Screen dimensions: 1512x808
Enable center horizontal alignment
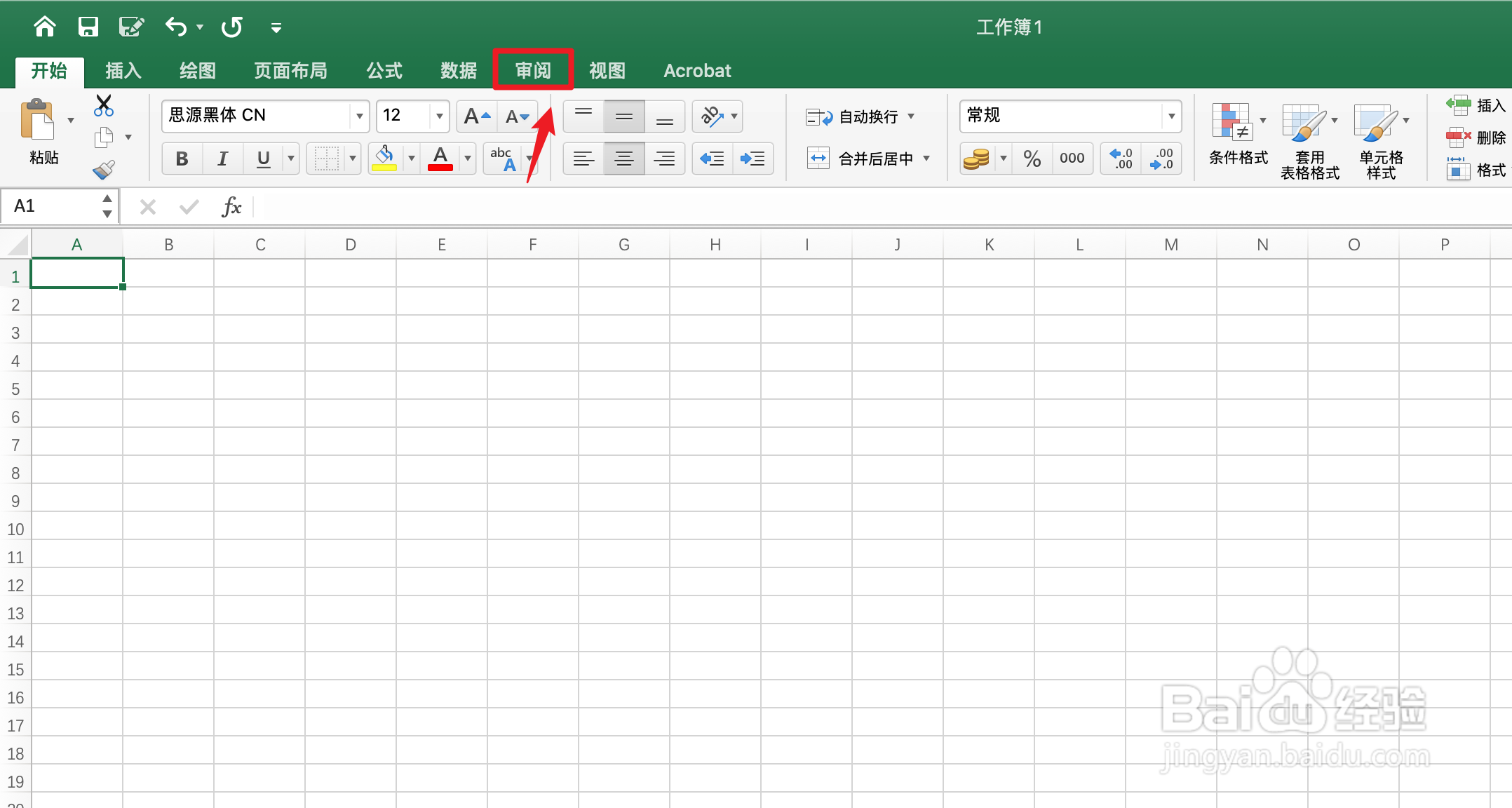(x=623, y=159)
